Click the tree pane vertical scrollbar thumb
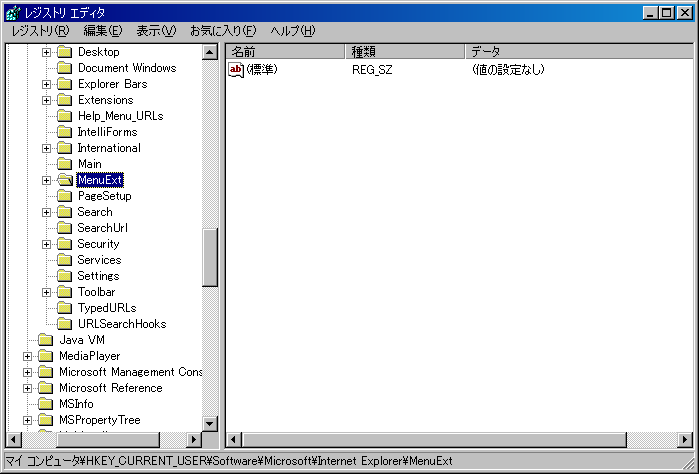Screen dimensions: 699x474 [x=210, y=257]
